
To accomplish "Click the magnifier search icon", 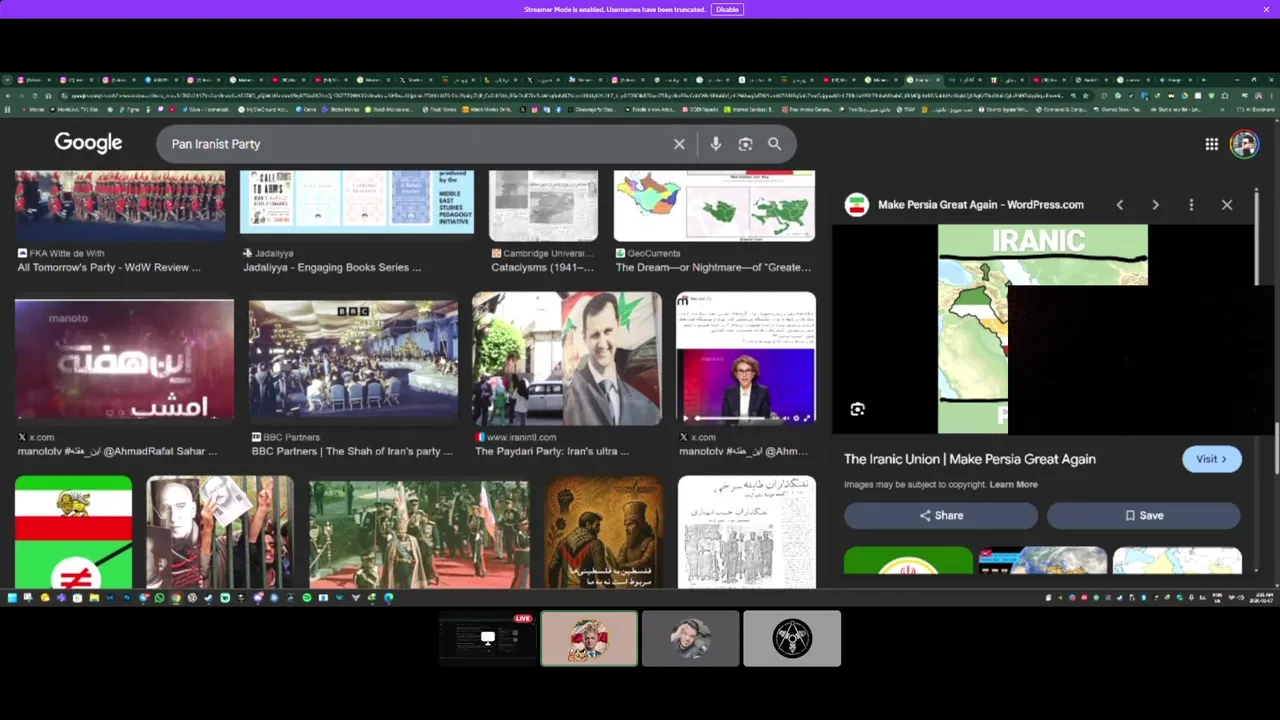I will (774, 144).
